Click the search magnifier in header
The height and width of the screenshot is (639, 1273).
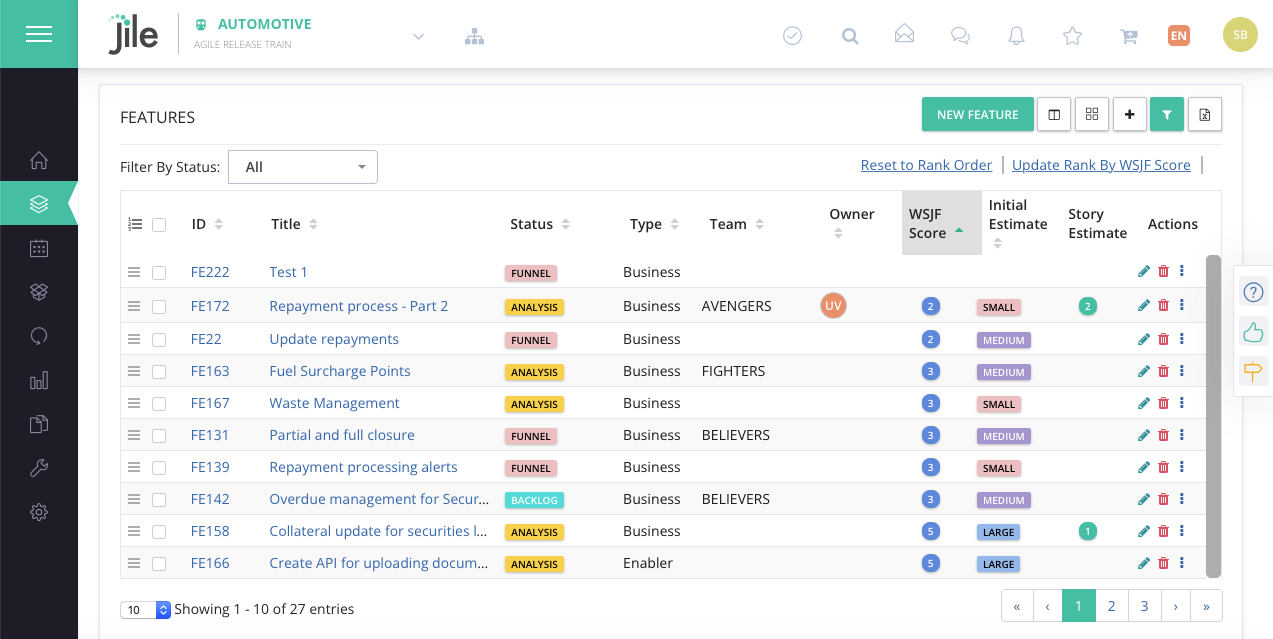(x=850, y=36)
